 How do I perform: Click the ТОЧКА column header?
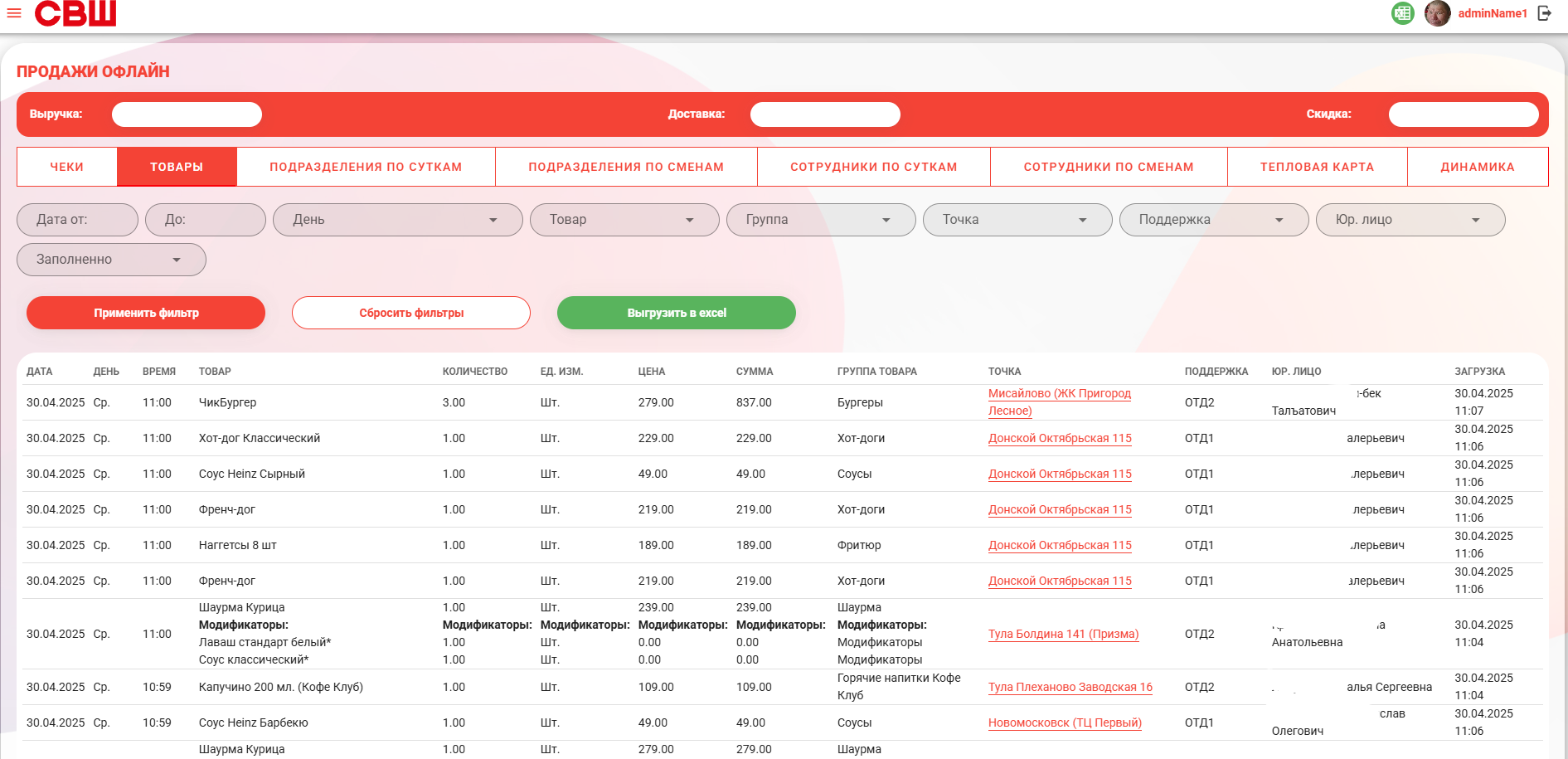(1005, 372)
